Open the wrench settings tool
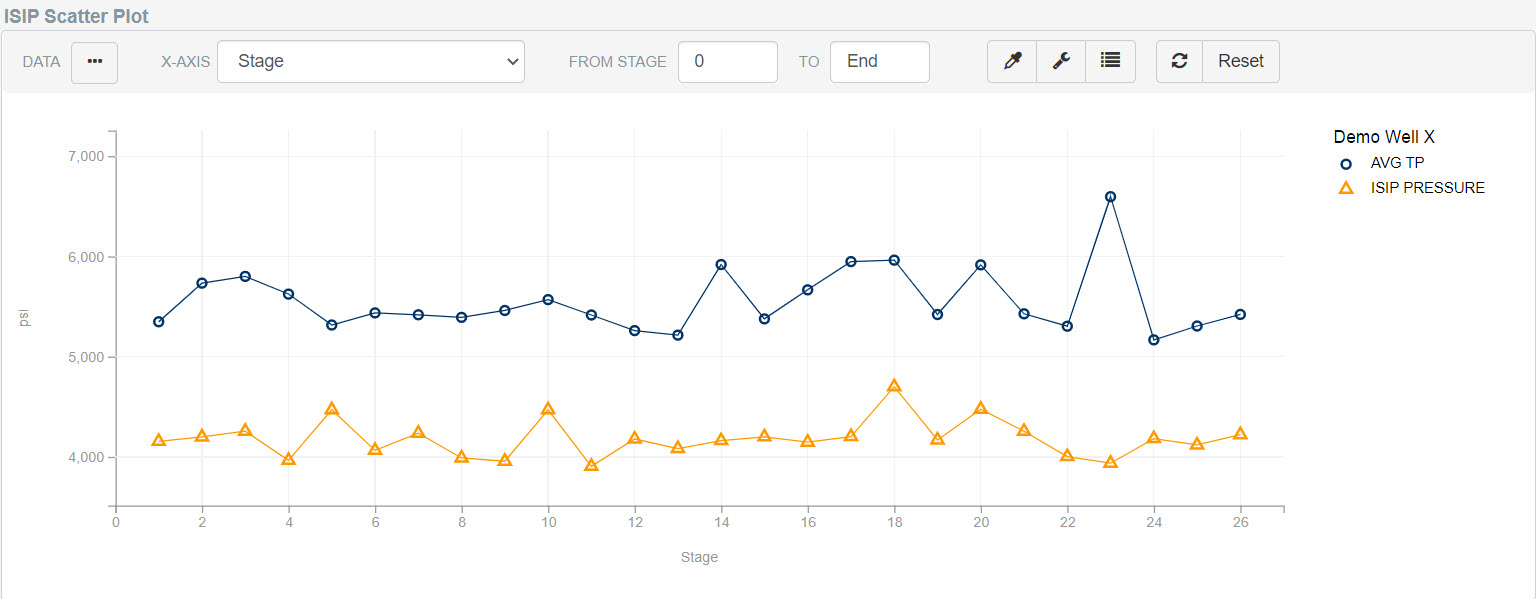Screen dimensions: 1536x599 coord(1061,62)
